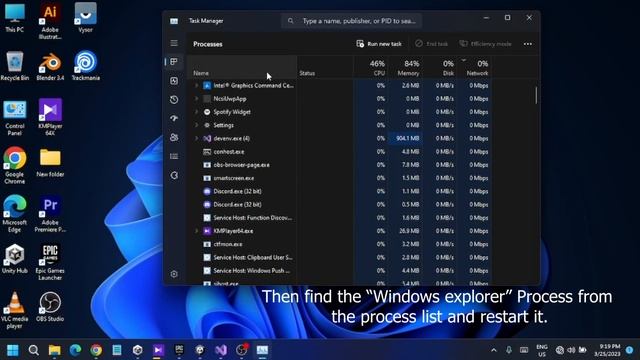Select Adobe Illustrator desktop shortcut
Screen dimensions: 640x360
(50, 21)
